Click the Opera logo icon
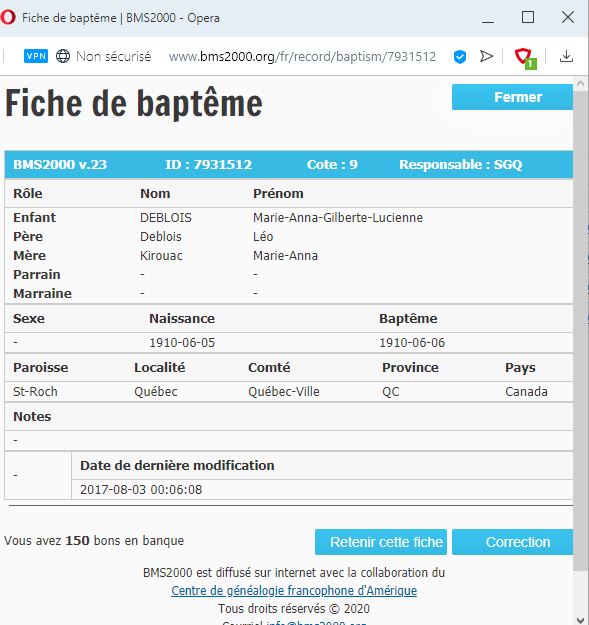Image resolution: width=589 pixels, height=625 pixels. tap(8, 18)
